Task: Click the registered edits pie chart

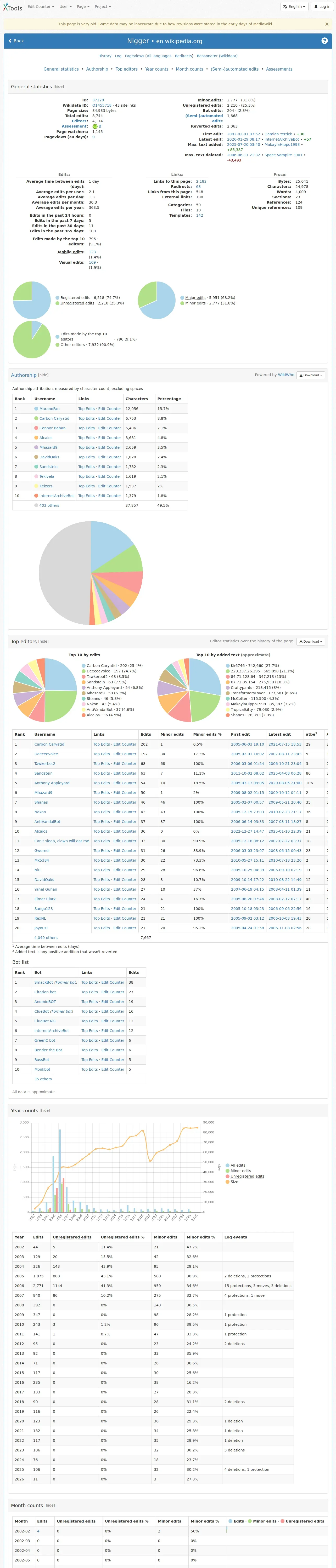Action: click(x=32, y=300)
